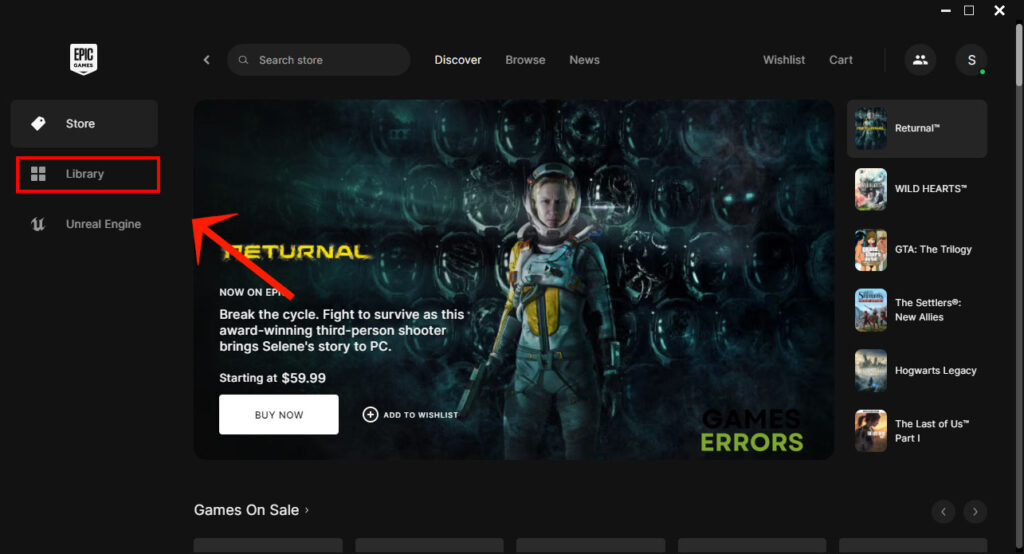
Task: Show previous Games On Sale items
Action: [x=943, y=512]
